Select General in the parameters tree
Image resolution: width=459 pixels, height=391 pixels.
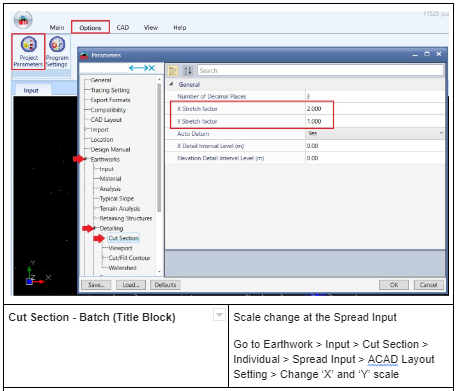101,80
